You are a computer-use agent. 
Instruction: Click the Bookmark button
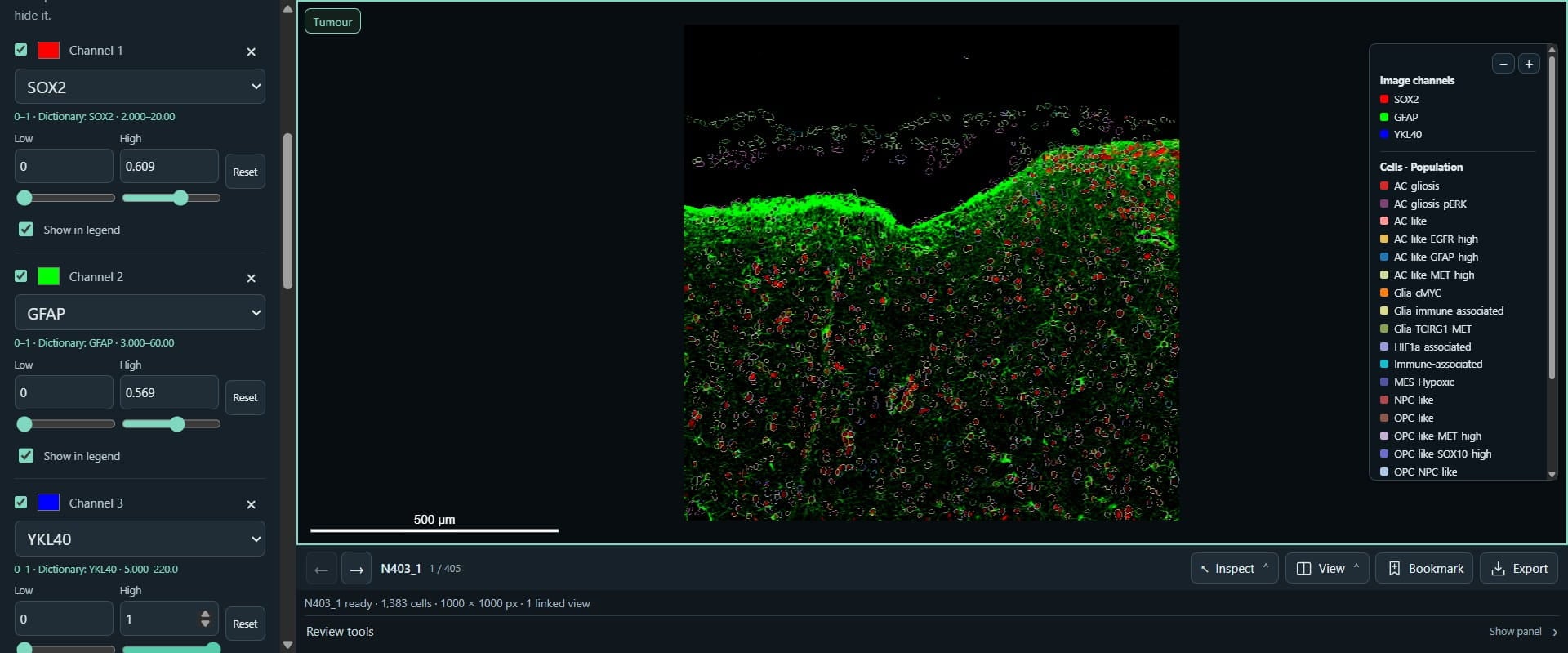[x=1424, y=569]
